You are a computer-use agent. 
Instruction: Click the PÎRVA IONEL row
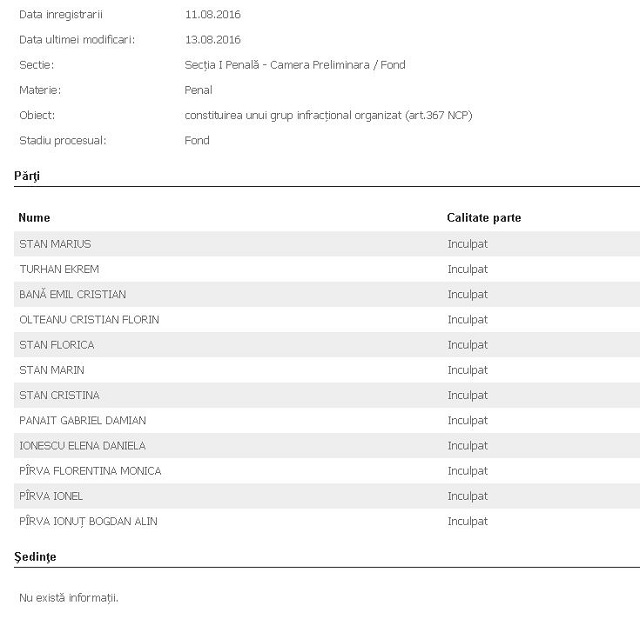(51, 496)
